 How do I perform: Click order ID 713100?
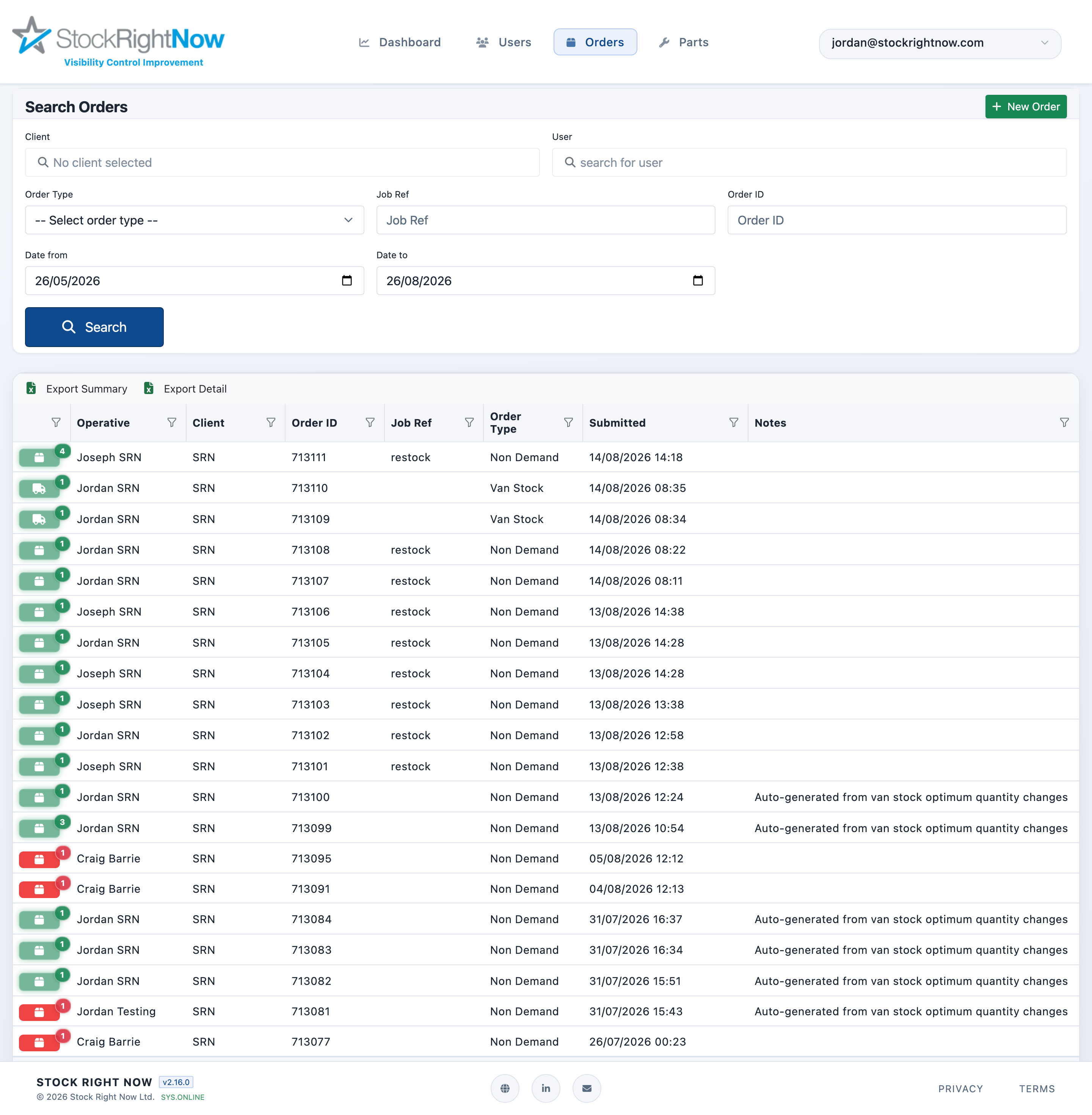(x=311, y=798)
